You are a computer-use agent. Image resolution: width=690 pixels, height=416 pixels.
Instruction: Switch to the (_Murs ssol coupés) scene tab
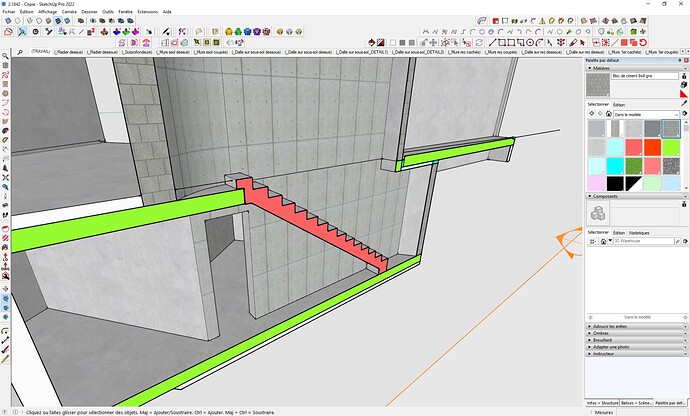click(x=211, y=52)
